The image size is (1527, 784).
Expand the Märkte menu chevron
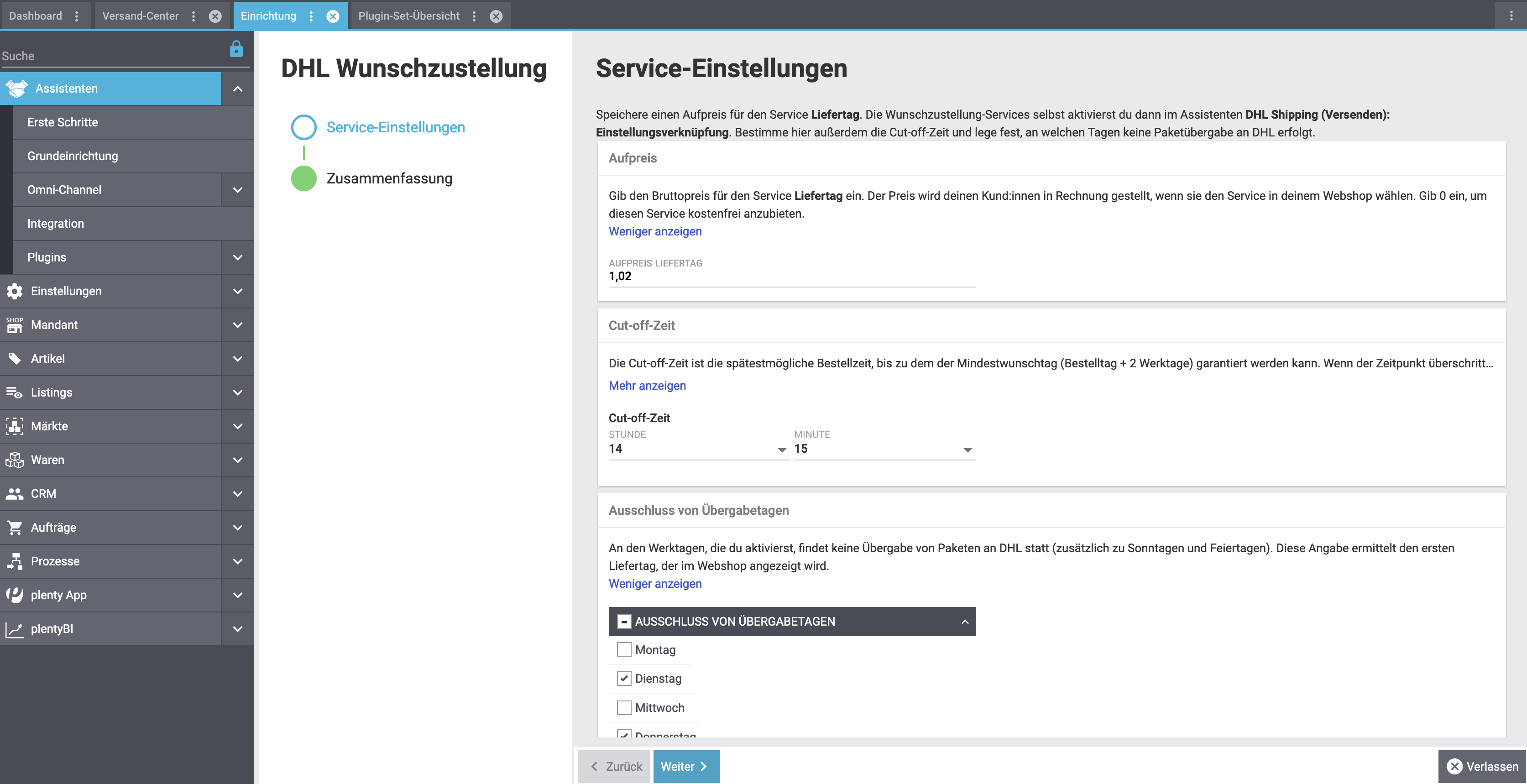tap(238, 427)
